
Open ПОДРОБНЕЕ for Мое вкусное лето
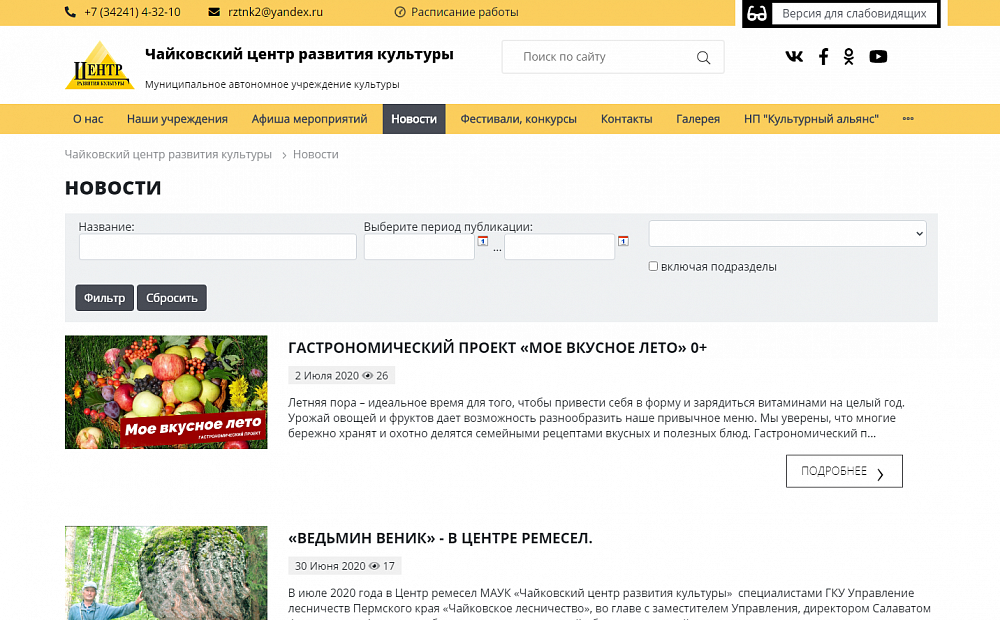[x=843, y=470]
